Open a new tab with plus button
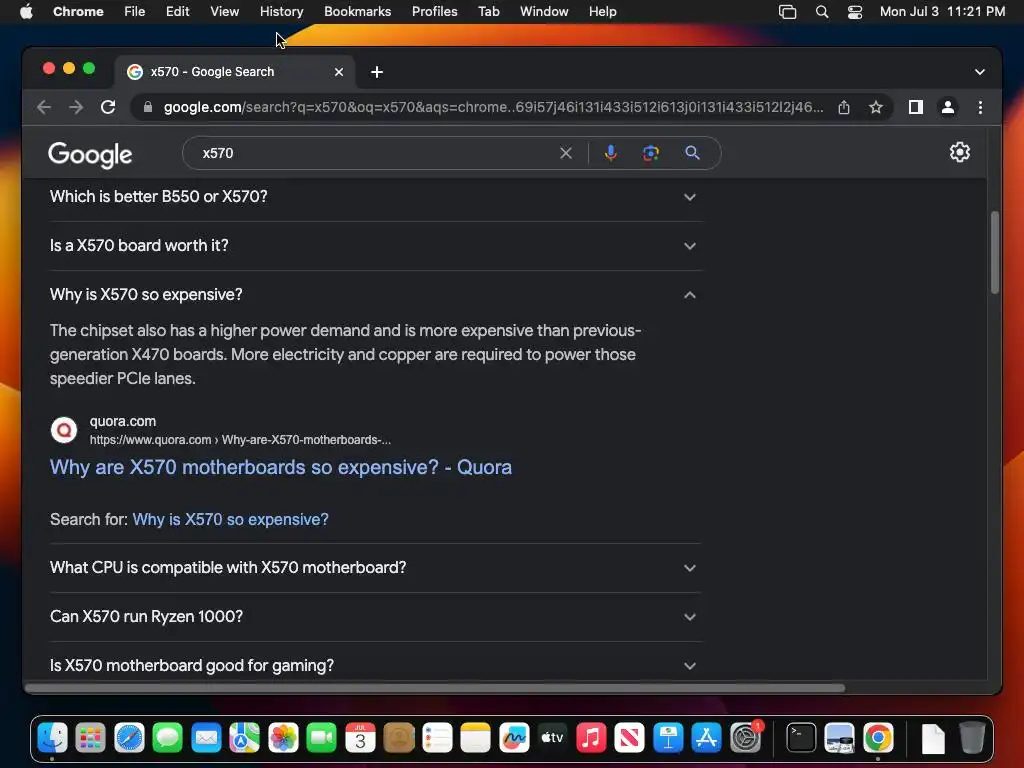The width and height of the screenshot is (1024, 768). pos(377,72)
